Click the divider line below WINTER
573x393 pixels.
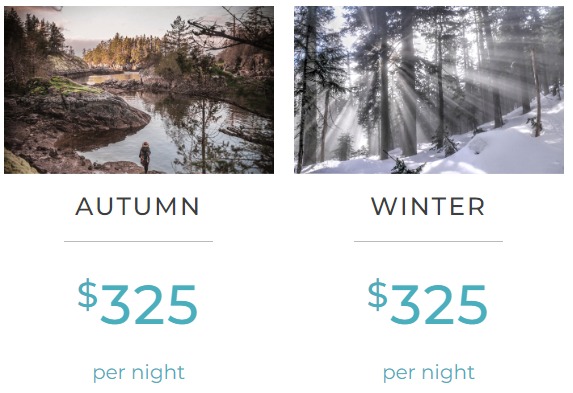pyautogui.click(x=428, y=241)
